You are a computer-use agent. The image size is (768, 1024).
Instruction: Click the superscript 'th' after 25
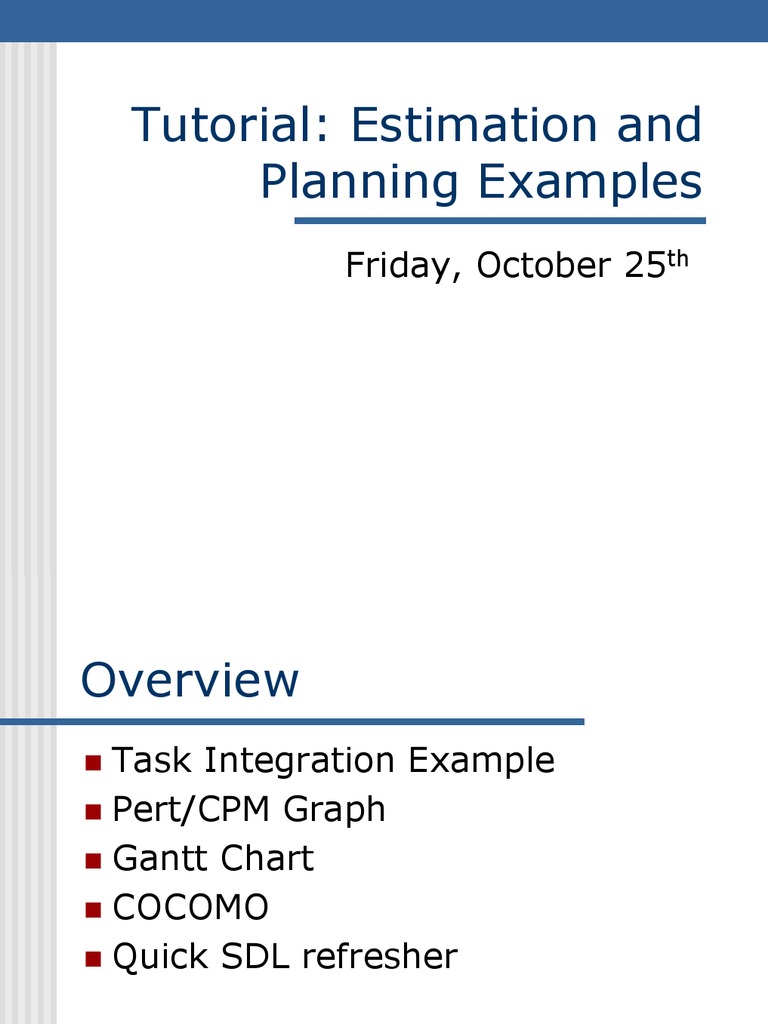coord(678,259)
